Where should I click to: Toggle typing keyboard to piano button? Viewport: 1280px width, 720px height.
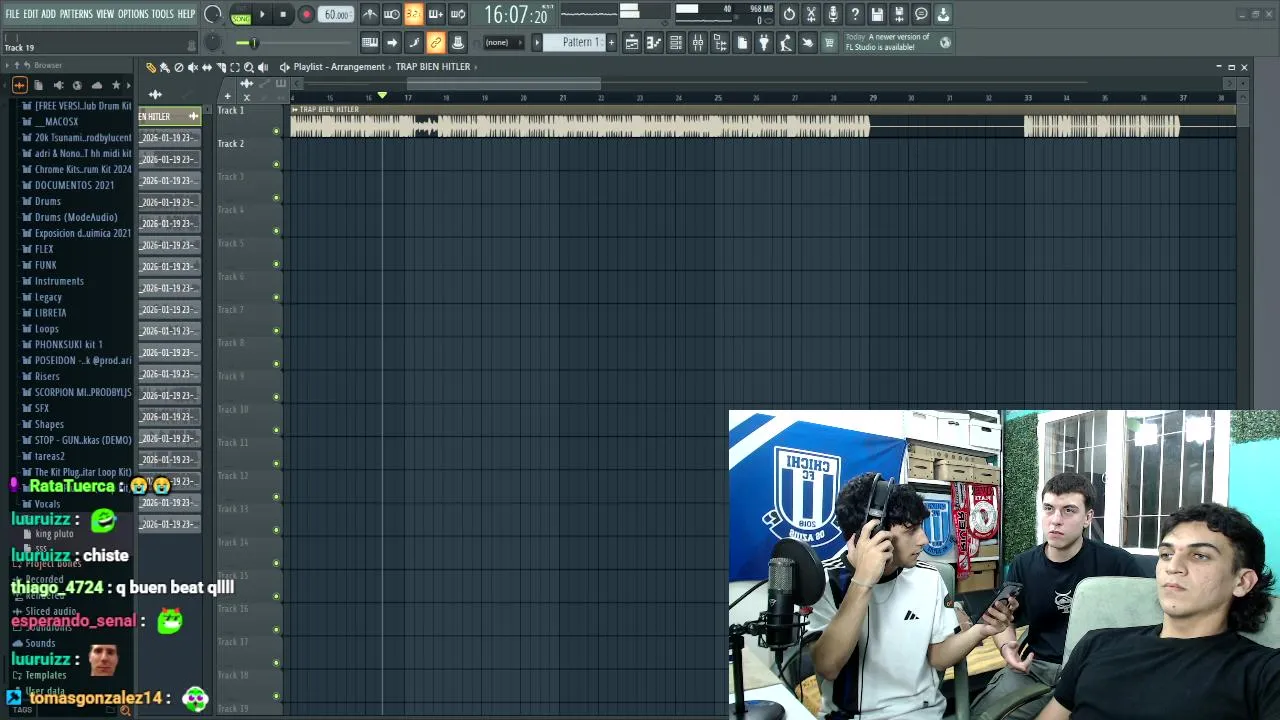pyautogui.click(x=370, y=42)
